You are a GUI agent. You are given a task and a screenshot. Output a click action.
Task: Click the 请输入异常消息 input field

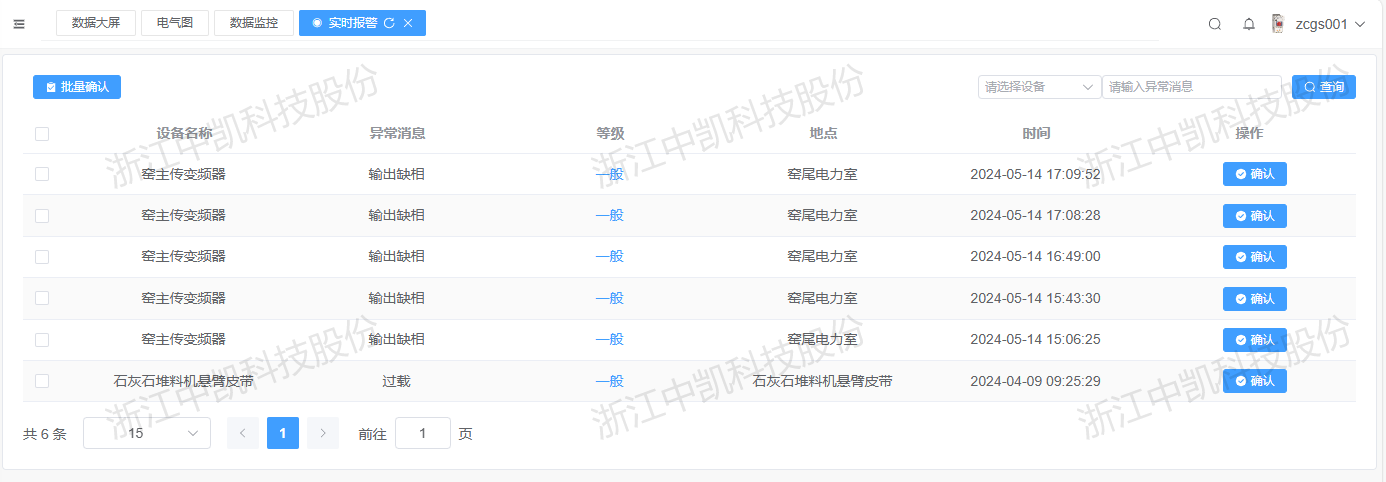pos(1191,87)
